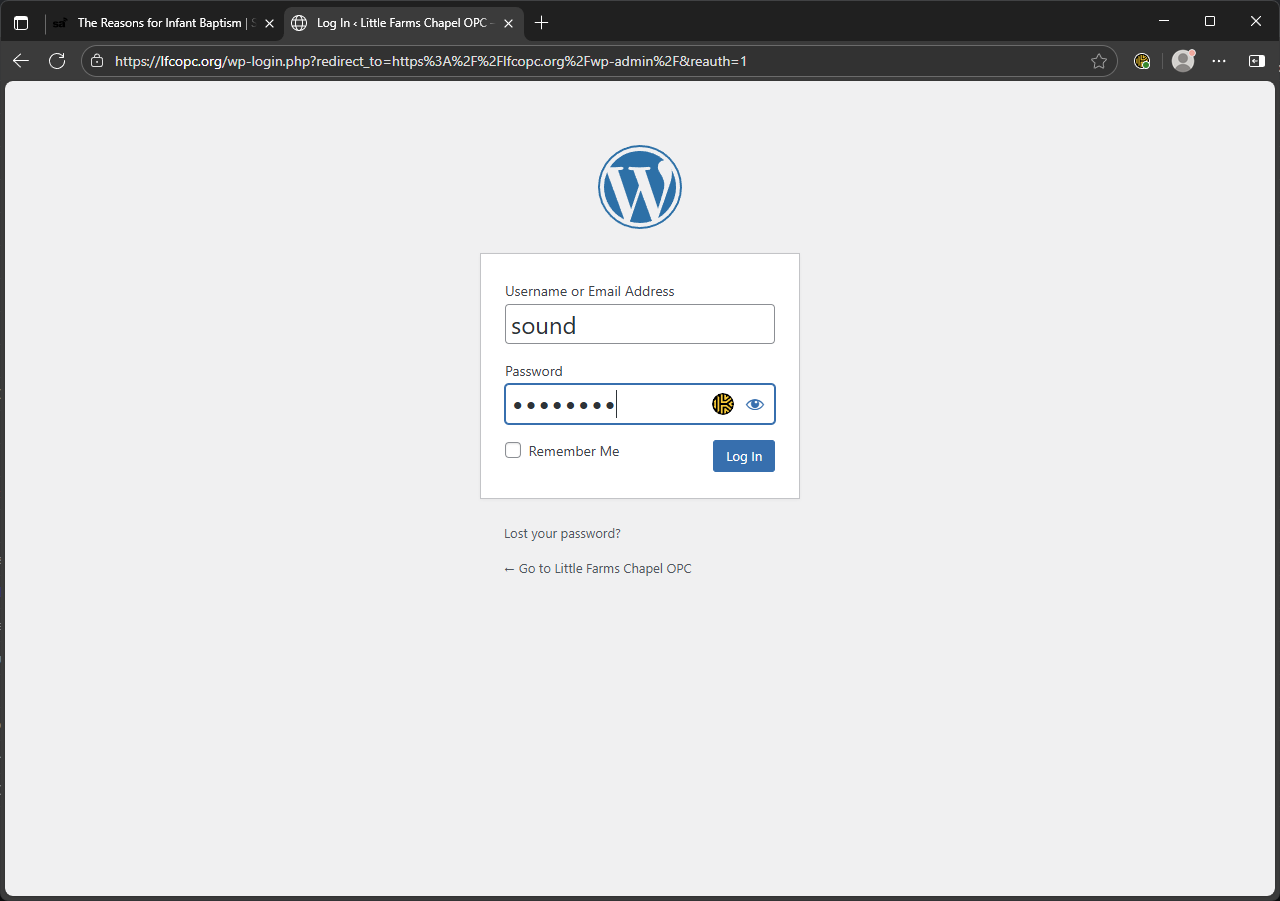
Task: Select the Log In ‹ Little Farms Chapel OPC tab
Action: pos(403,23)
